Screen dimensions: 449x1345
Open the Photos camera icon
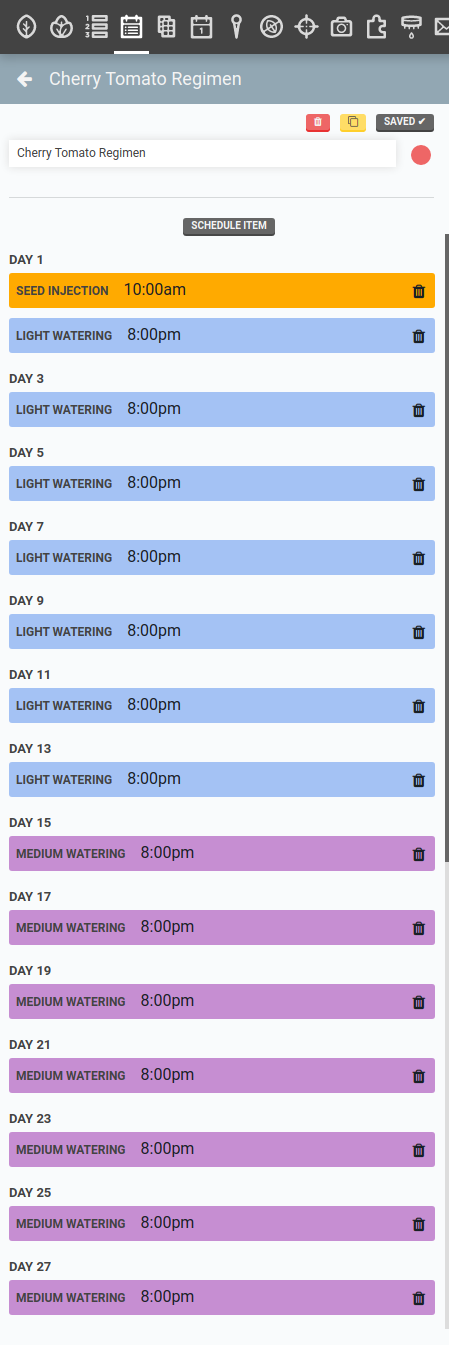pyautogui.click(x=341, y=27)
